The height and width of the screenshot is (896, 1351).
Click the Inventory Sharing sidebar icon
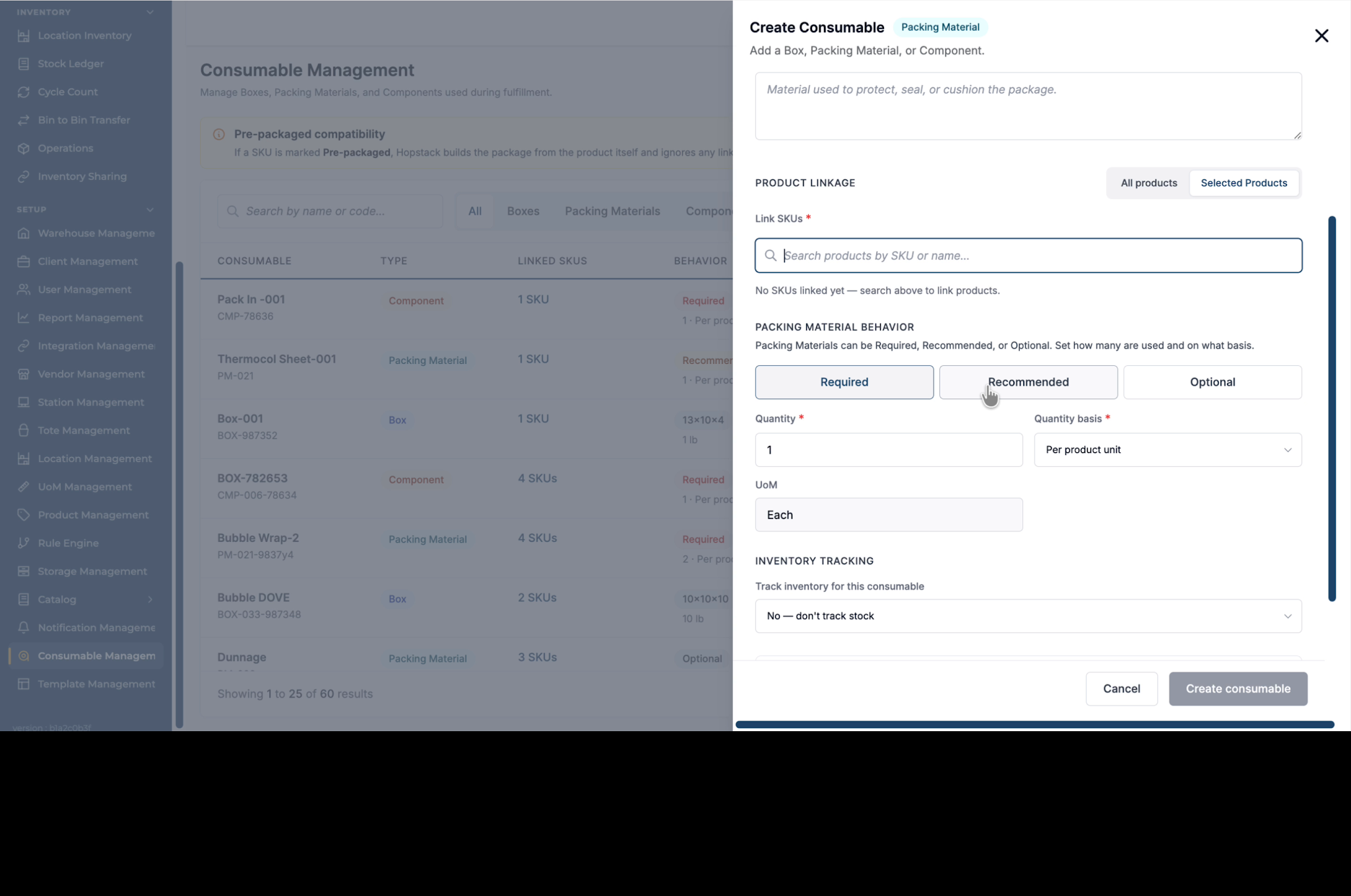coord(24,177)
